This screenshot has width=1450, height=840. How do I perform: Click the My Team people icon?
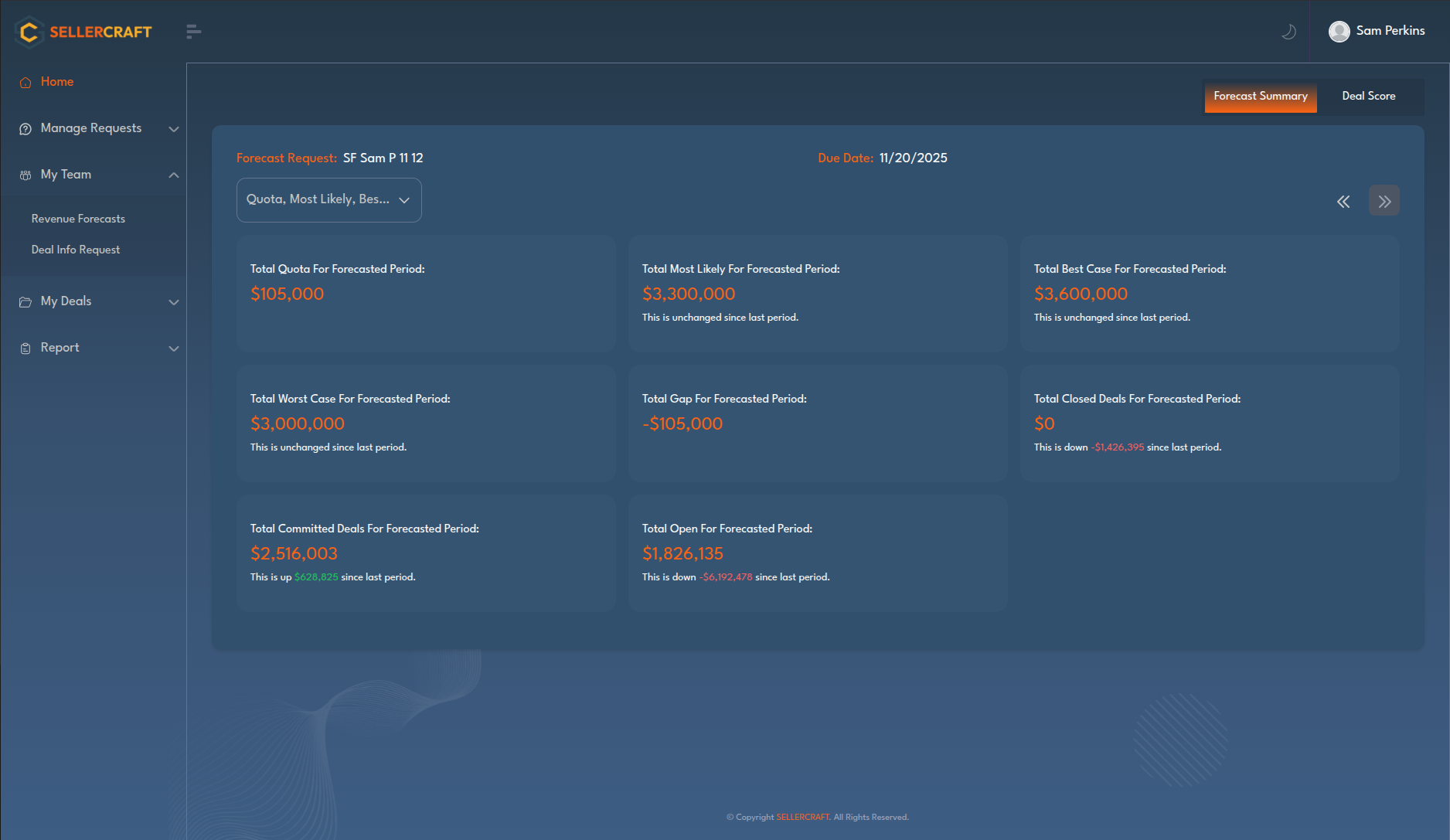(x=26, y=175)
